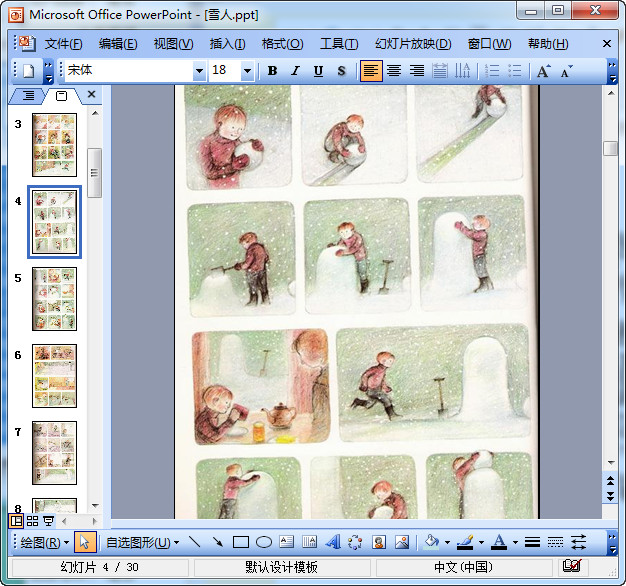Select the Arrow drawing tool
This screenshot has width=626, height=586.
(x=217, y=542)
